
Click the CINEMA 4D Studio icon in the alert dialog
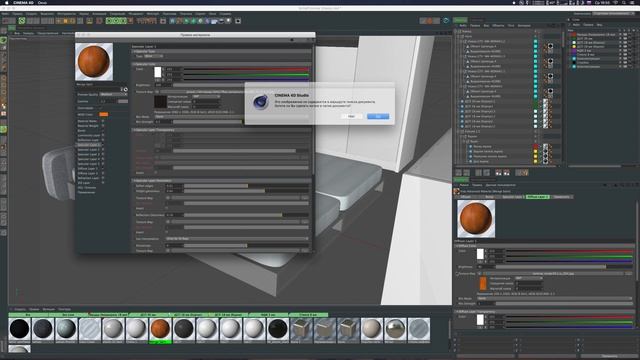[260, 102]
